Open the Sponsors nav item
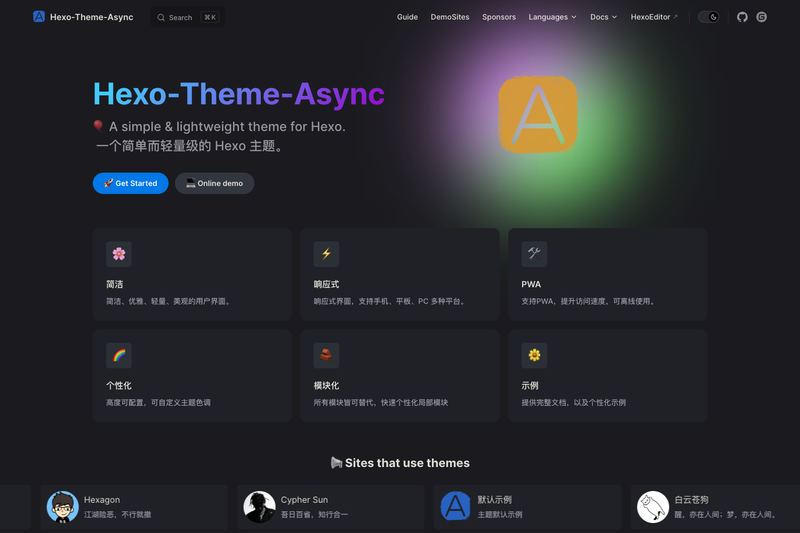 (x=498, y=17)
